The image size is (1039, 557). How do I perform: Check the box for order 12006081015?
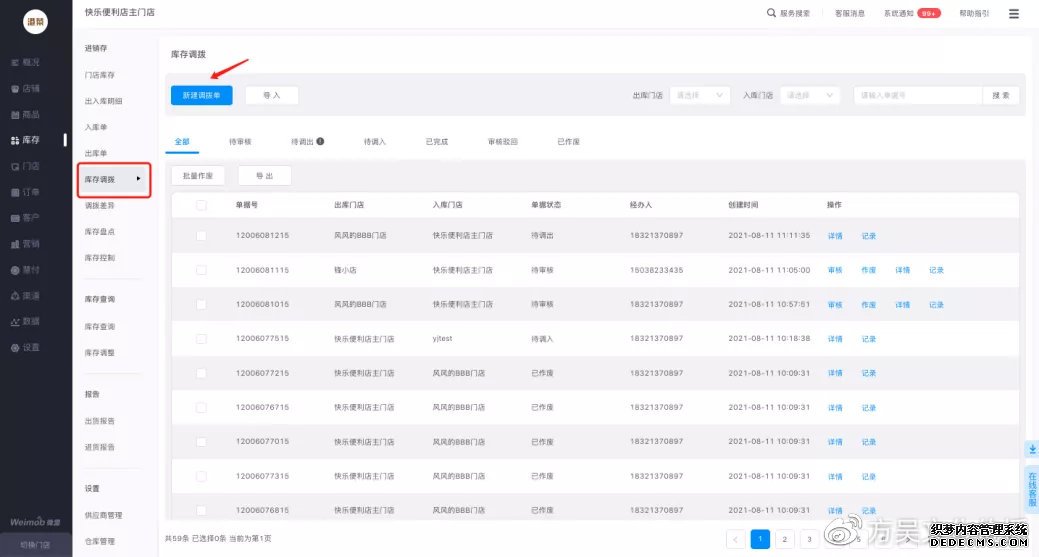click(201, 305)
